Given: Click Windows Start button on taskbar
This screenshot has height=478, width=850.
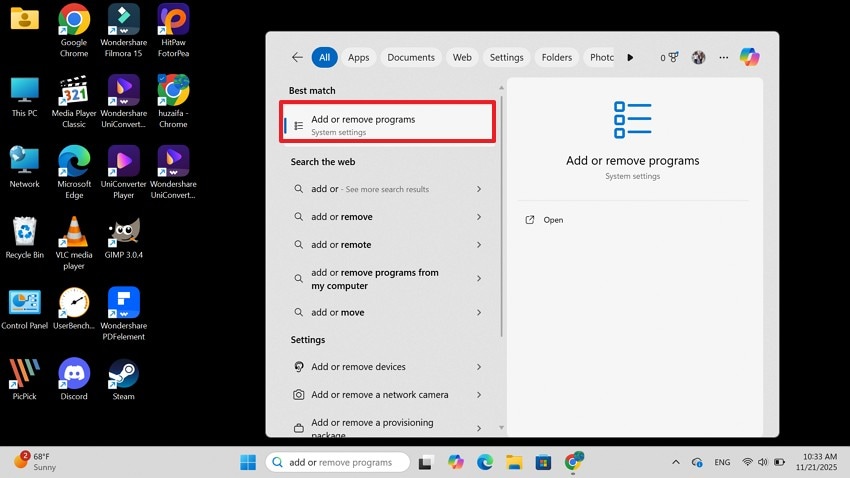Looking at the screenshot, I should click(x=248, y=462).
